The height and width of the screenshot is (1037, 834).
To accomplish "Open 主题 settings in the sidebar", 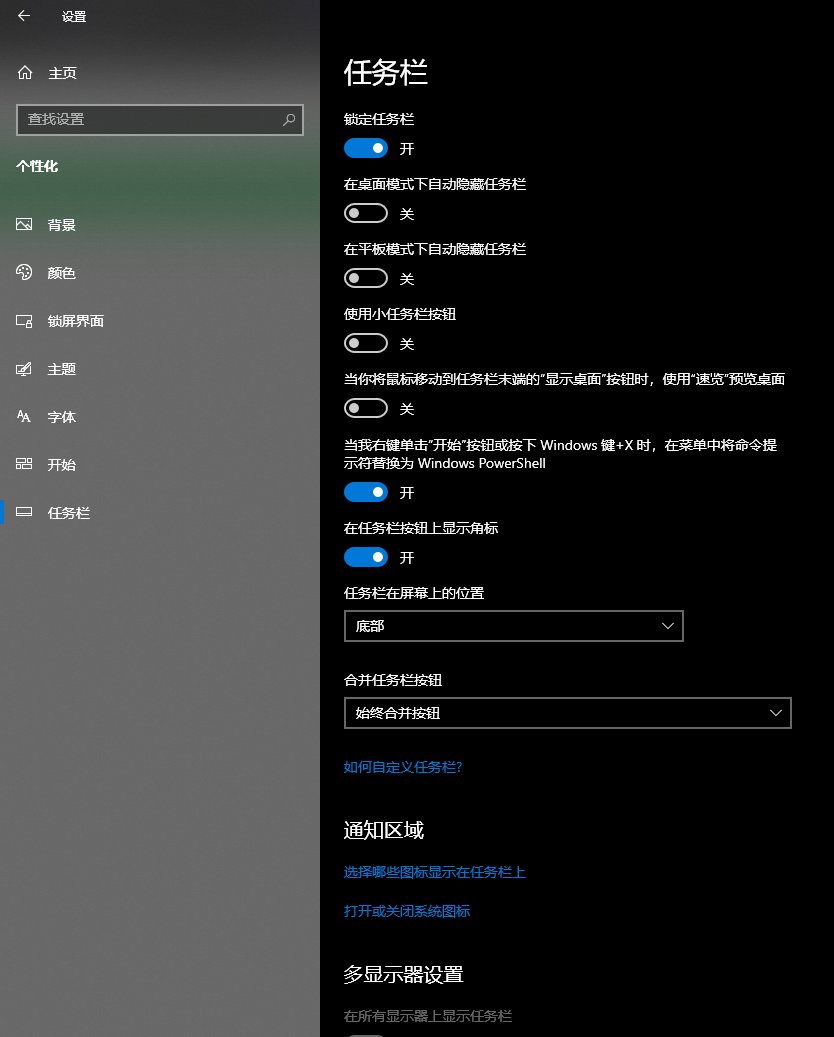I will click(62, 369).
